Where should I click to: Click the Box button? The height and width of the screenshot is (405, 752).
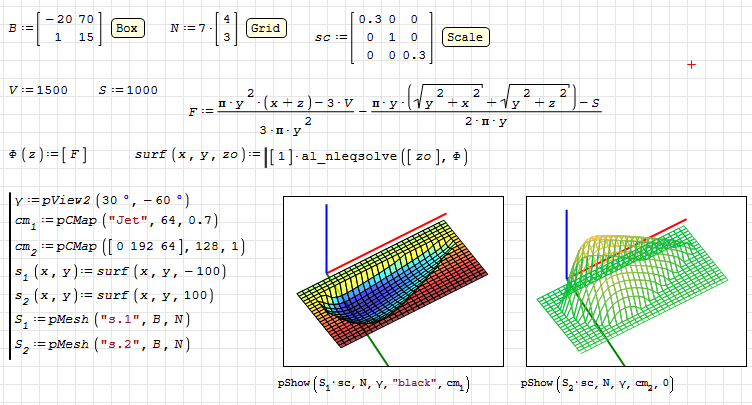[x=126, y=28]
